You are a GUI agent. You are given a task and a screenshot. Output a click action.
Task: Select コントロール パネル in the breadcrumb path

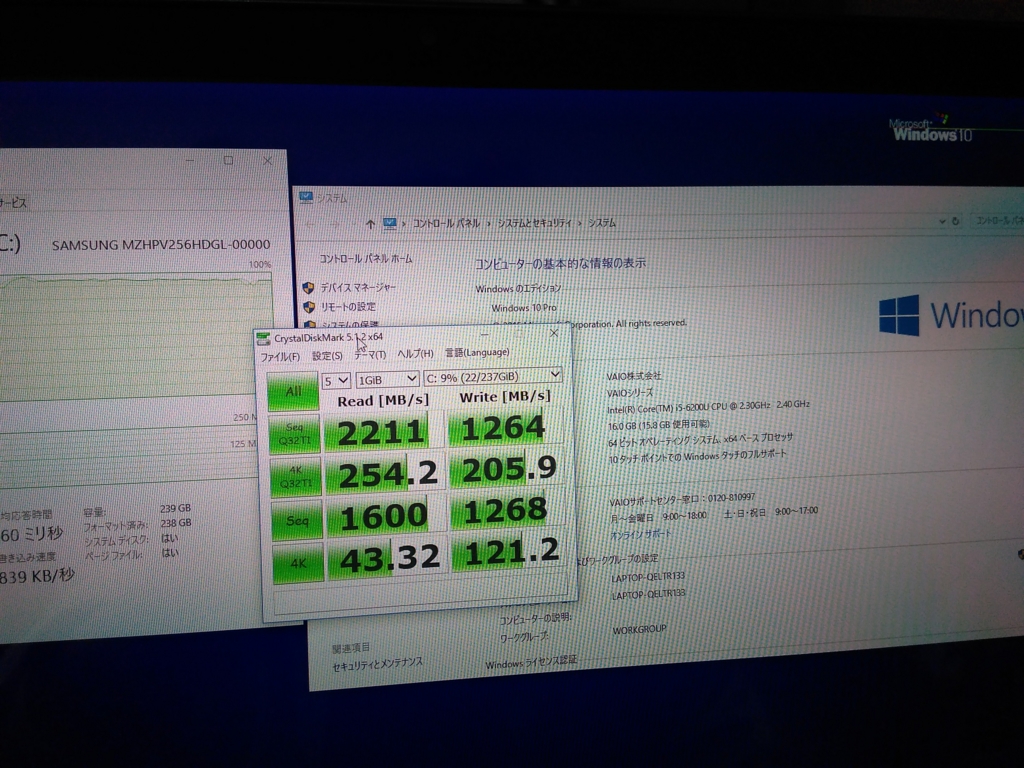[447, 223]
